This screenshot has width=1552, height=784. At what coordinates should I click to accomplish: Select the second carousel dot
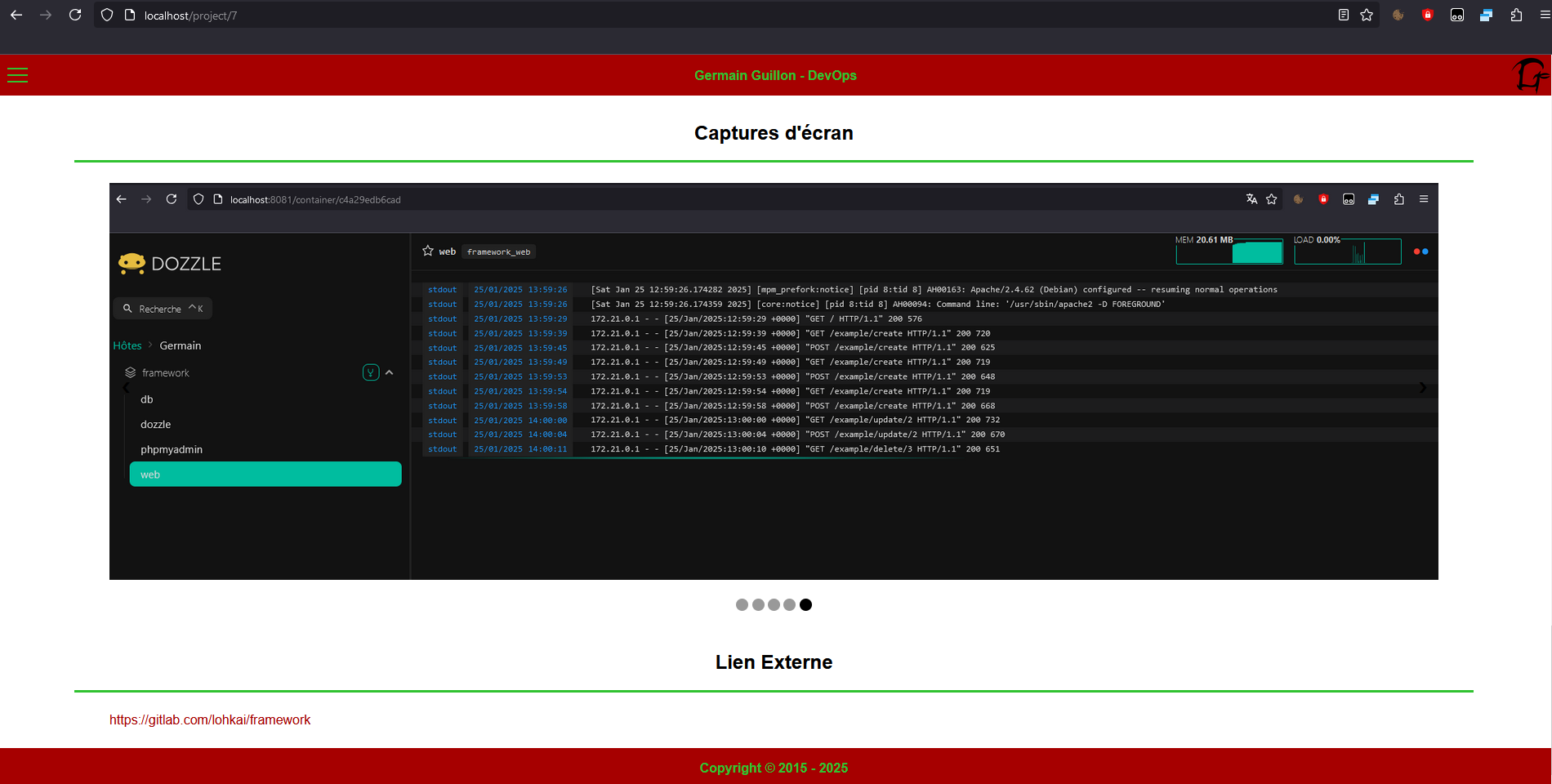(x=758, y=604)
